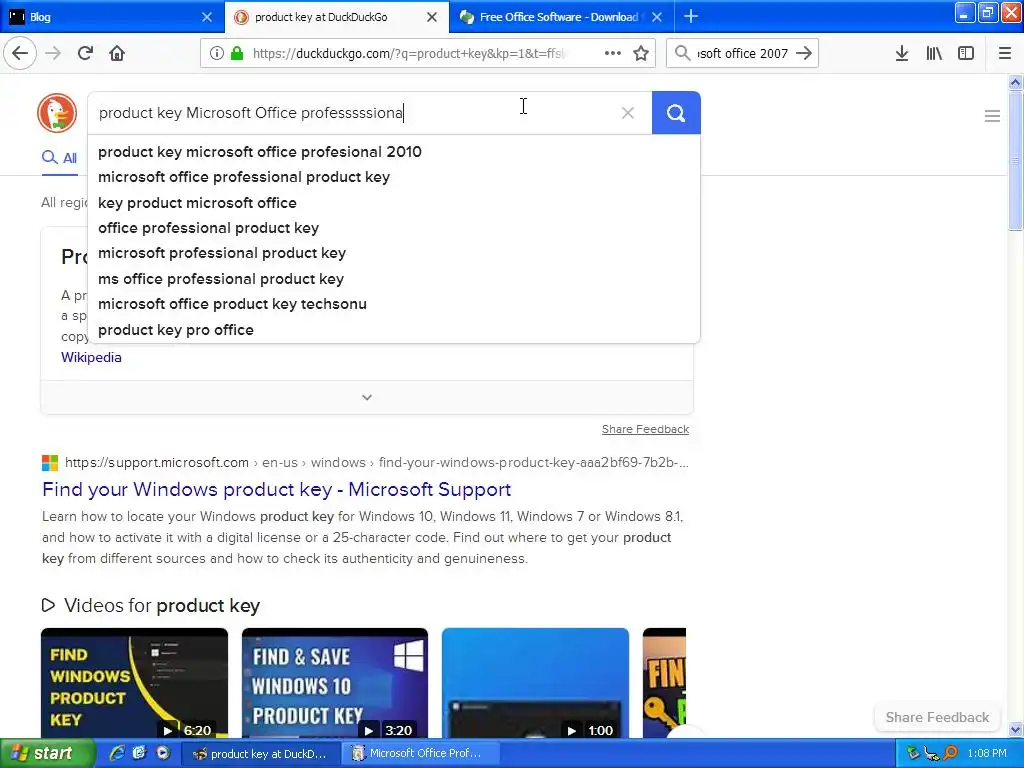Run the DuckDuckGo search with blue button
Screen dimensions: 1024x768
coord(676,113)
